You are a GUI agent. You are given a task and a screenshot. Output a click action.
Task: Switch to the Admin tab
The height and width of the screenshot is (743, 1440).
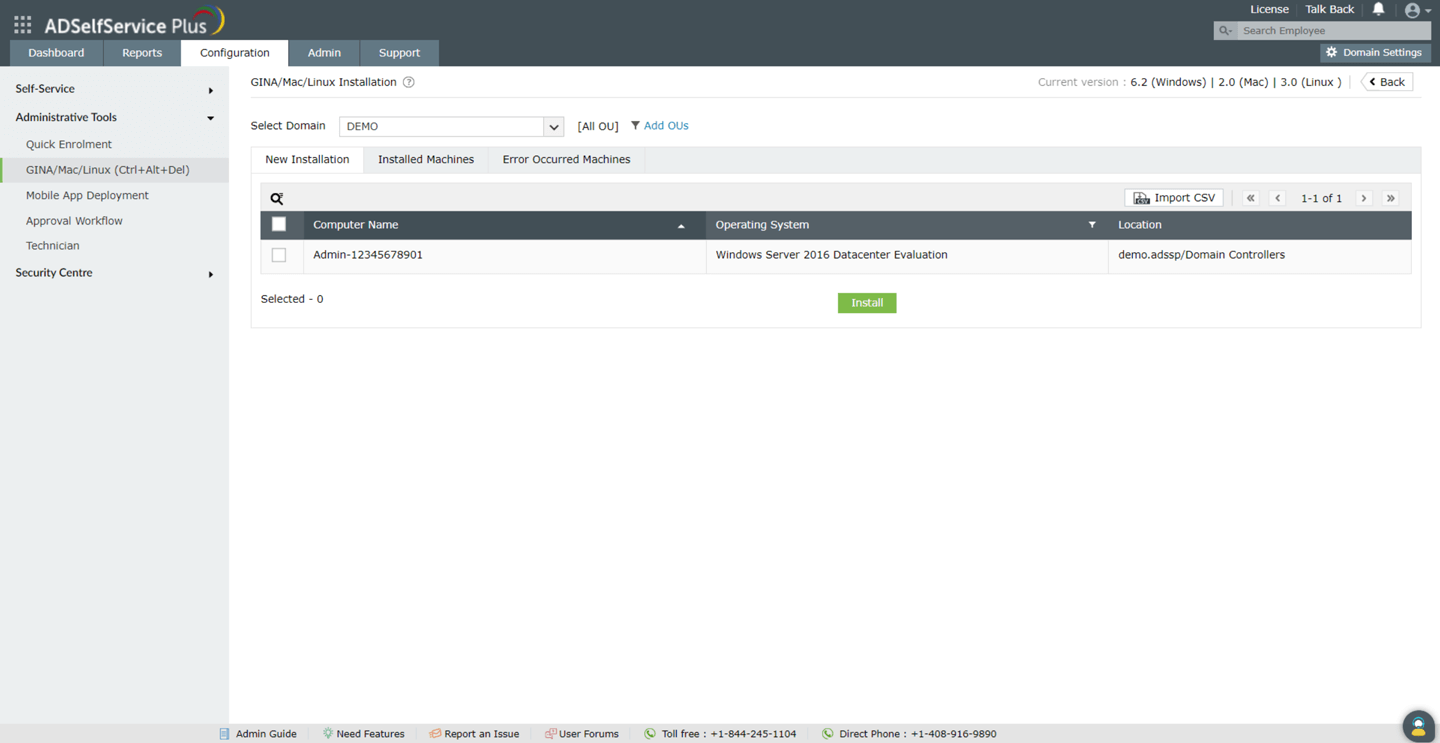[324, 53]
